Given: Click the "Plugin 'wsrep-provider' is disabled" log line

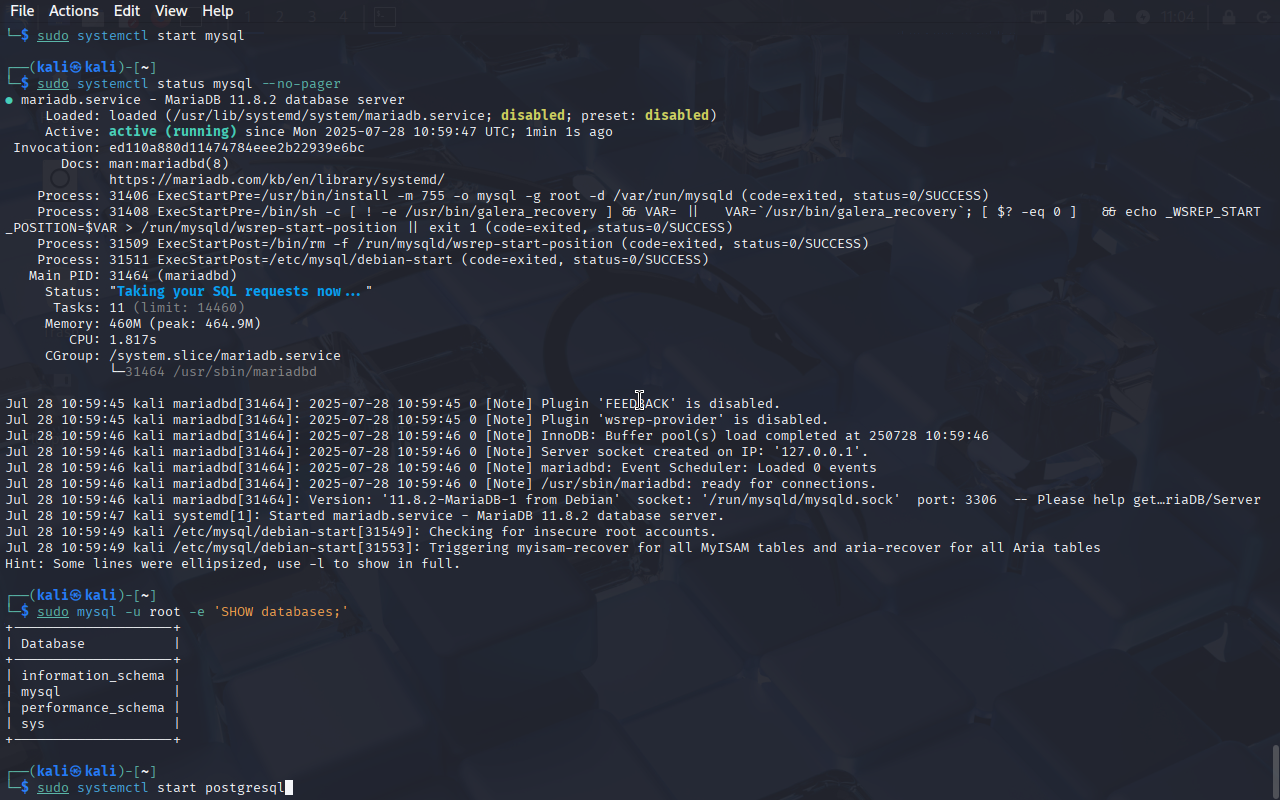Looking at the screenshot, I should [417, 420].
